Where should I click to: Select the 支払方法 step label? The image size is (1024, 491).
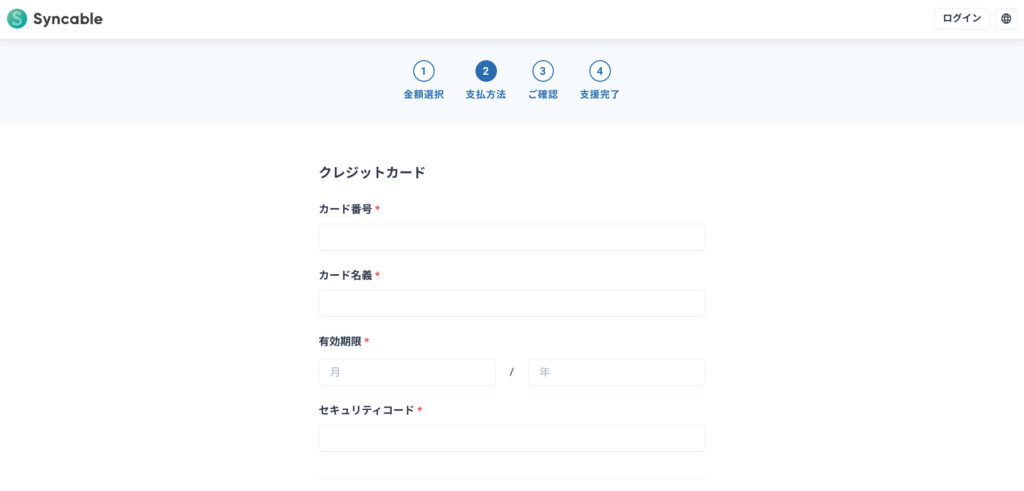[486, 95]
